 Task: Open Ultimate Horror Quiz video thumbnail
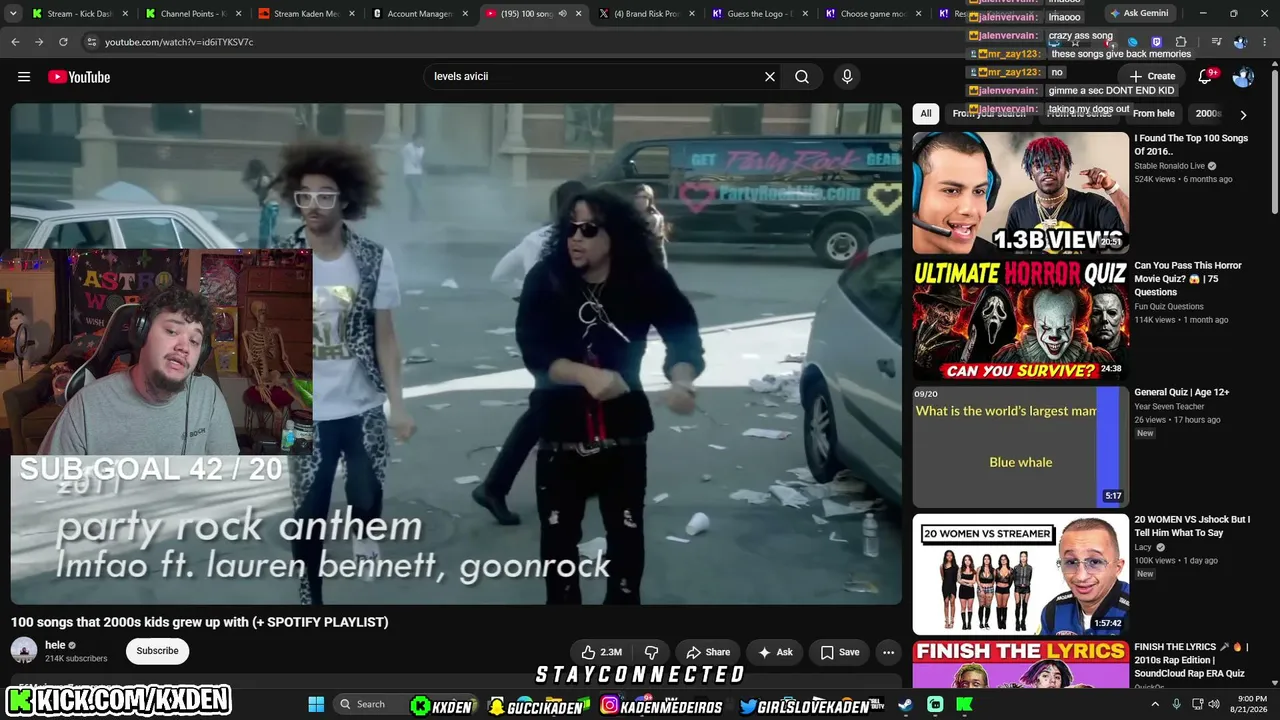pyautogui.click(x=1020, y=320)
